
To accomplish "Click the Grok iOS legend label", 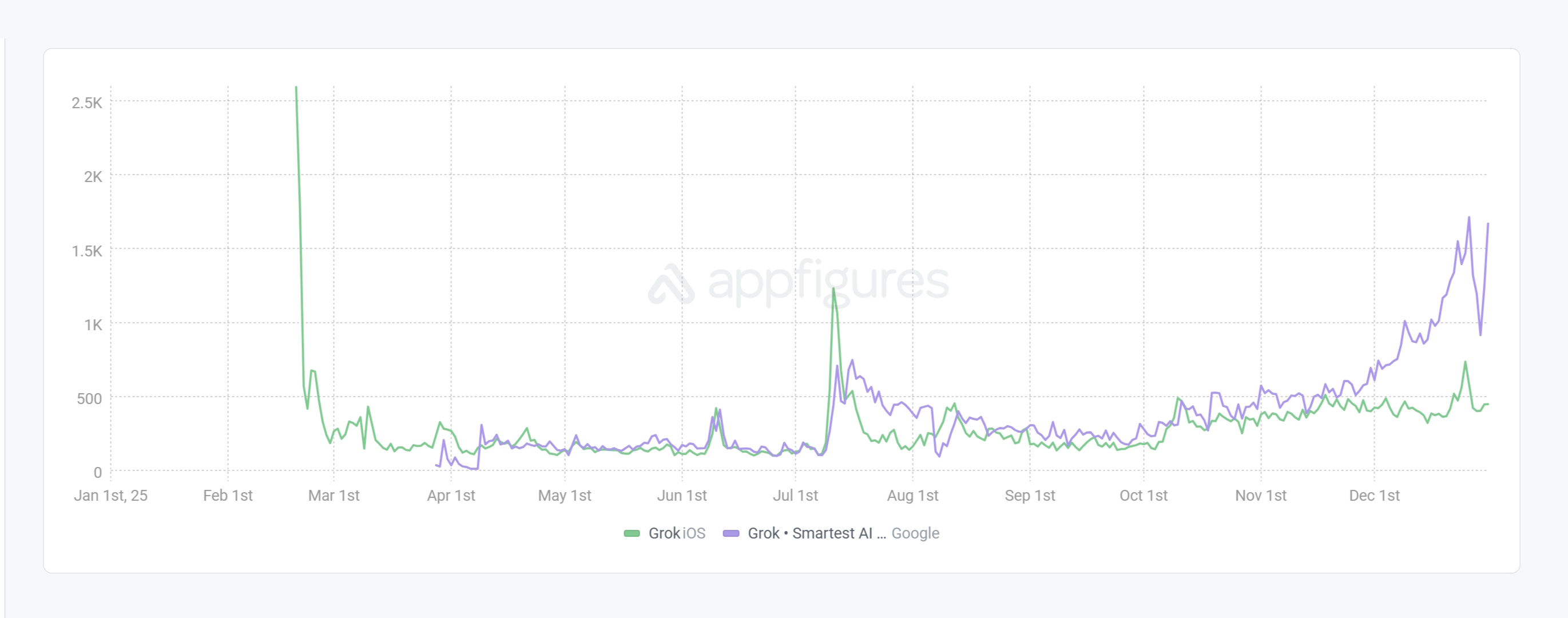I will point(664,533).
